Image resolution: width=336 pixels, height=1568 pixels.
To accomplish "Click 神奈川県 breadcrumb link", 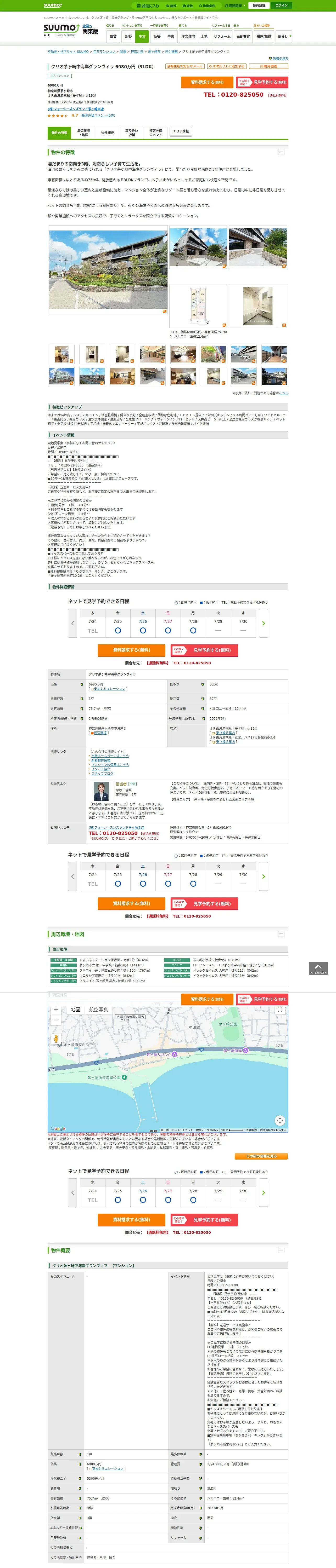I will point(137,52).
